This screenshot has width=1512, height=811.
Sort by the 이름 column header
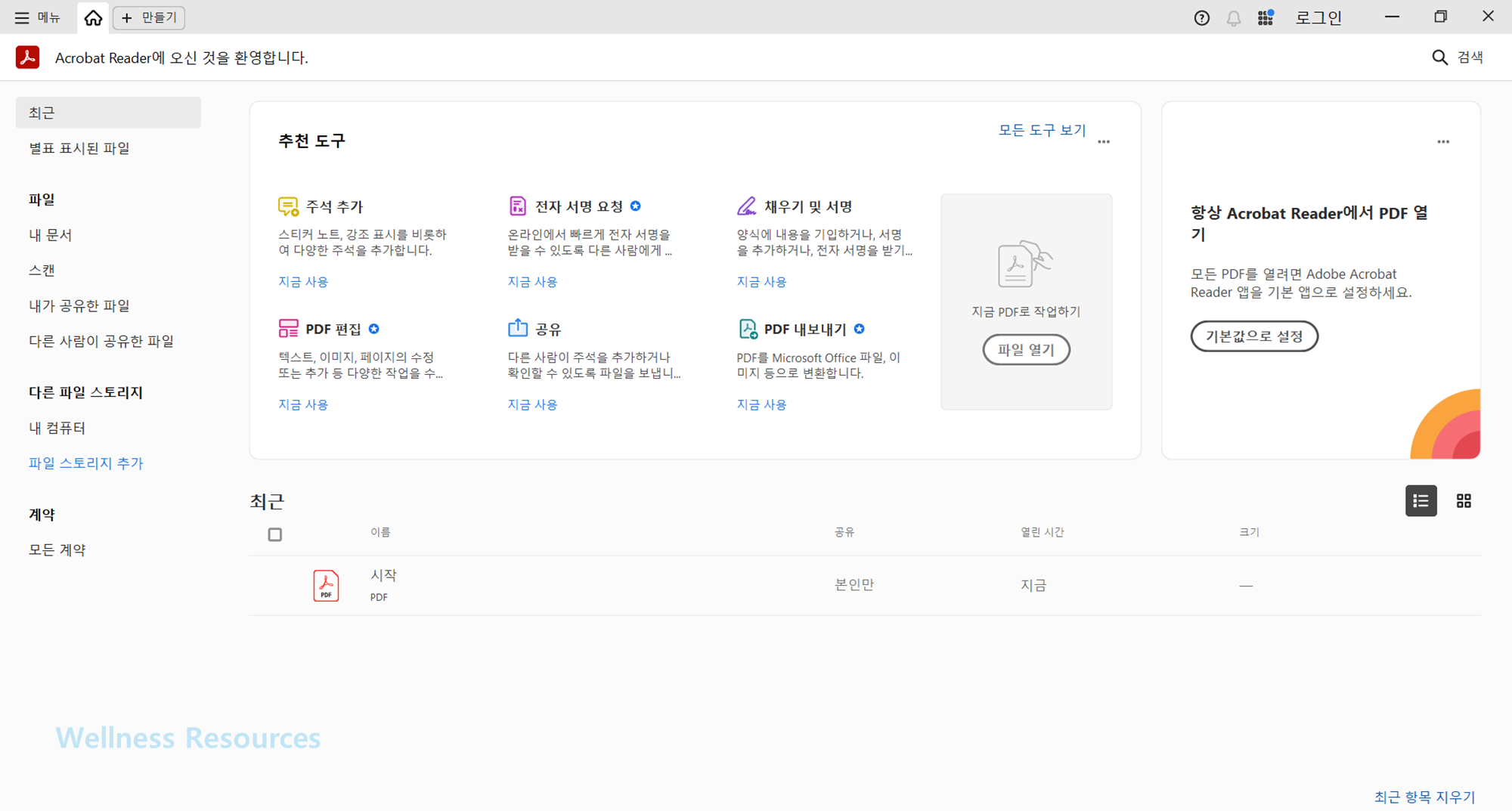380,533
